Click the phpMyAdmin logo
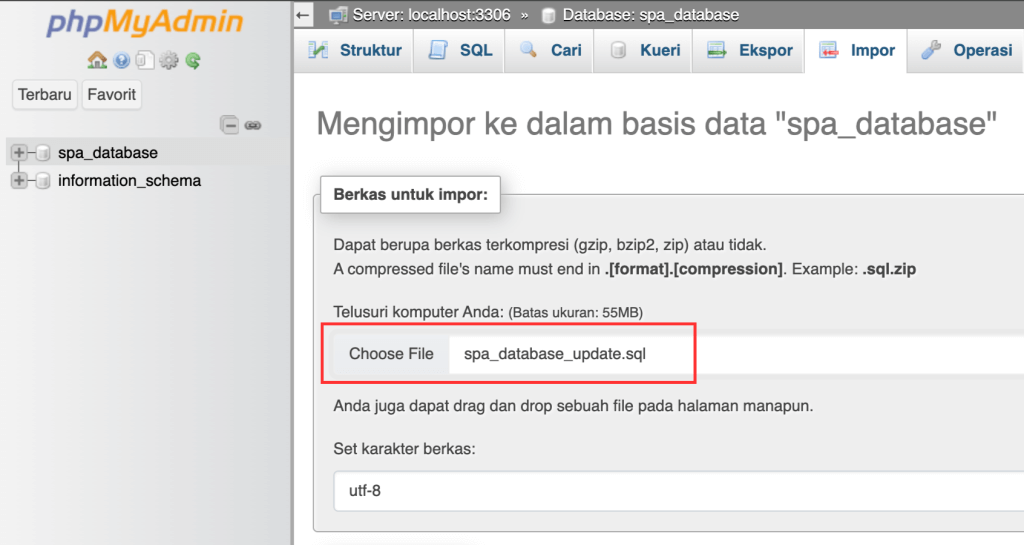This screenshot has height=545, width=1024. pyautogui.click(x=144, y=24)
